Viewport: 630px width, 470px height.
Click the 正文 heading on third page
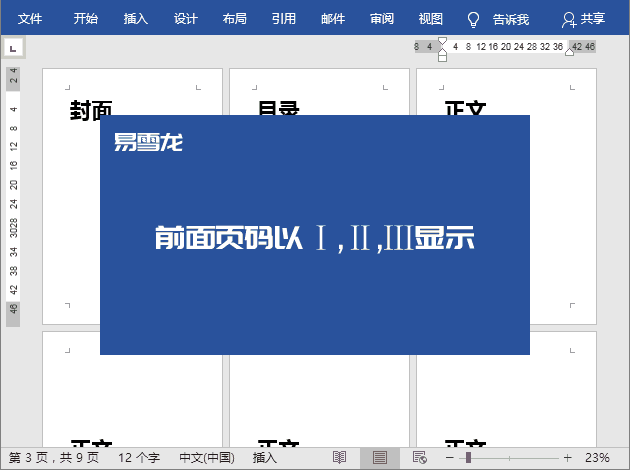[x=466, y=108]
